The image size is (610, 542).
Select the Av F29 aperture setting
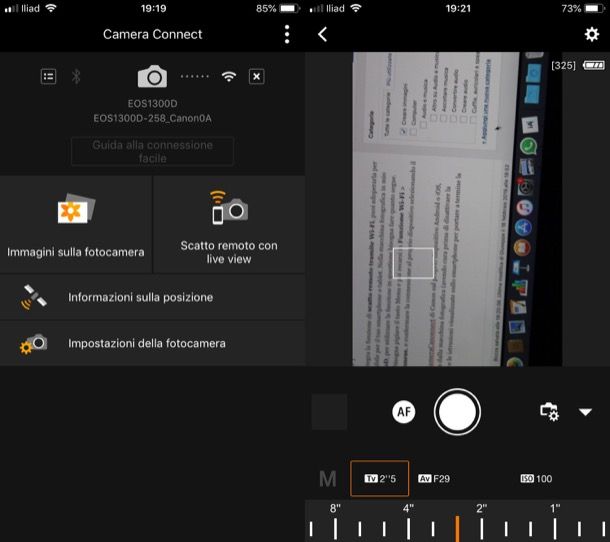[434, 479]
